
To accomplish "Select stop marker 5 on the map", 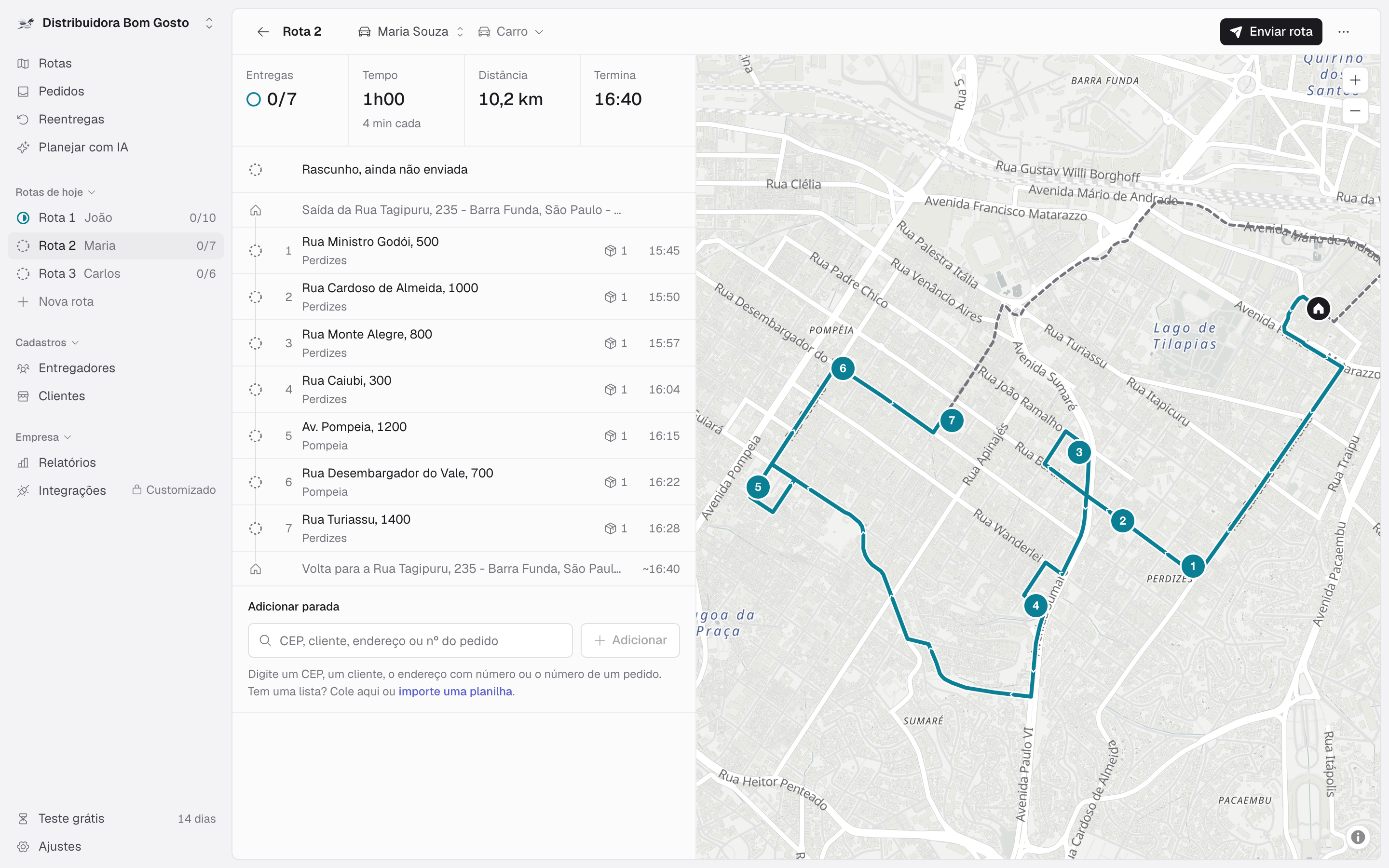I will pyautogui.click(x=758, y=487).
